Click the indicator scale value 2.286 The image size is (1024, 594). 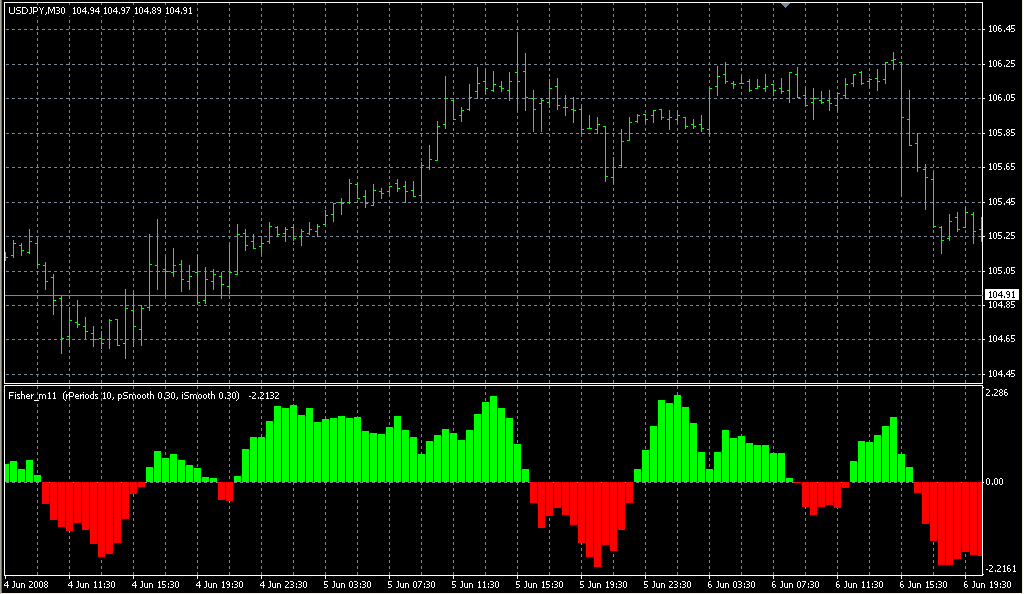pyautogui.click(x=997, y=393)
